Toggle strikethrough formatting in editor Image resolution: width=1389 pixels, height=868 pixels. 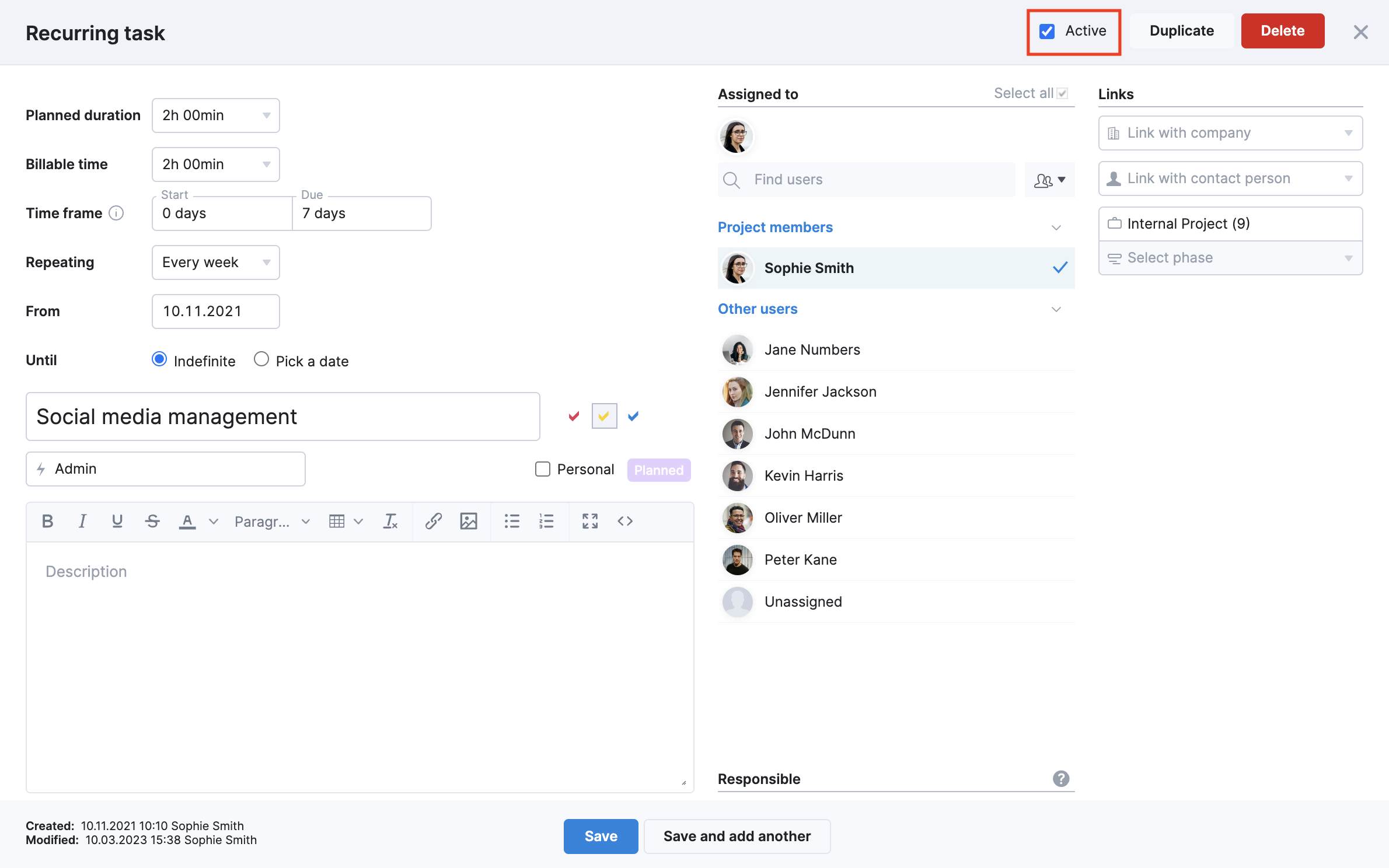(x=152, y=521)
